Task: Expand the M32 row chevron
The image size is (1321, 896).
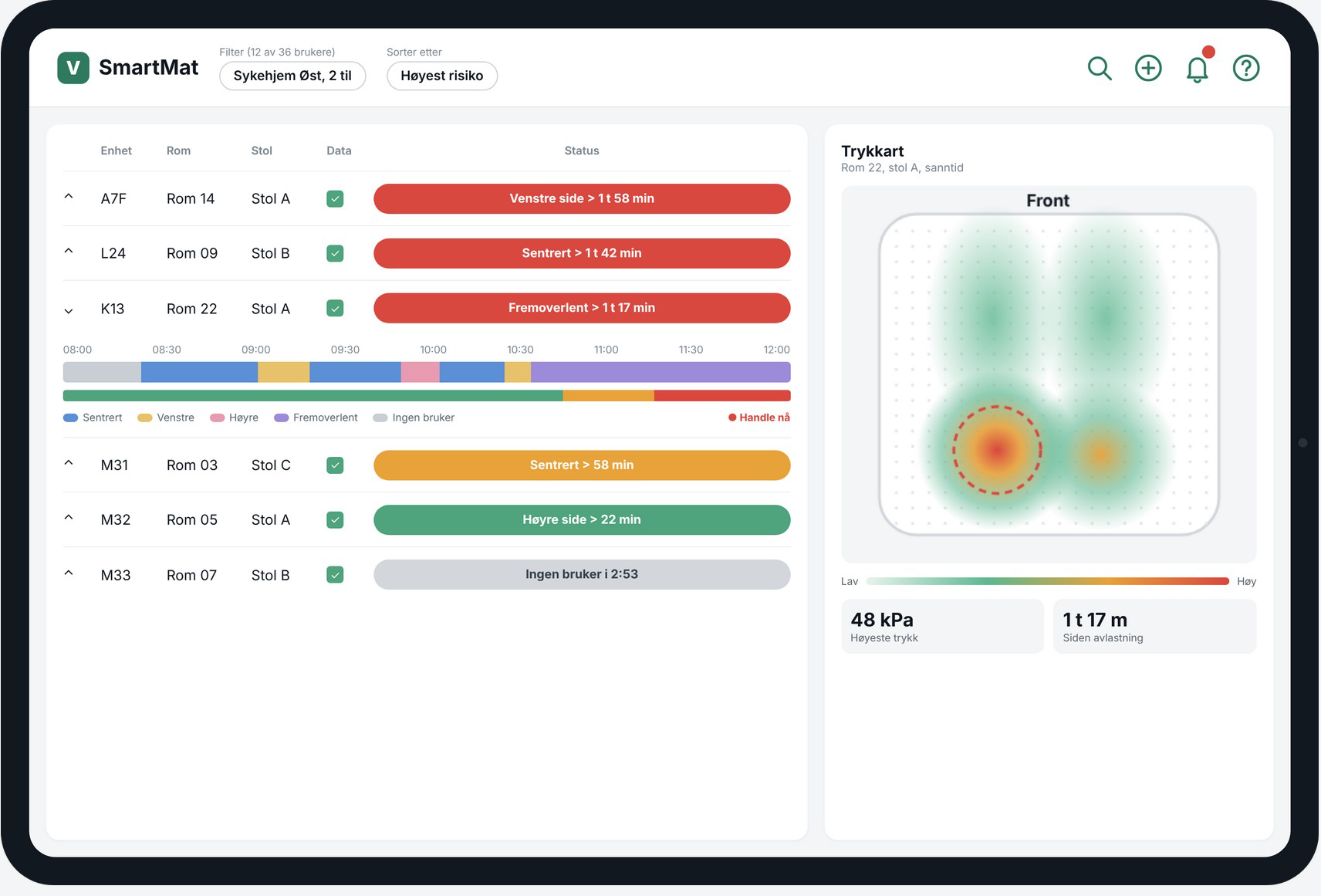Action: (69, 518)
